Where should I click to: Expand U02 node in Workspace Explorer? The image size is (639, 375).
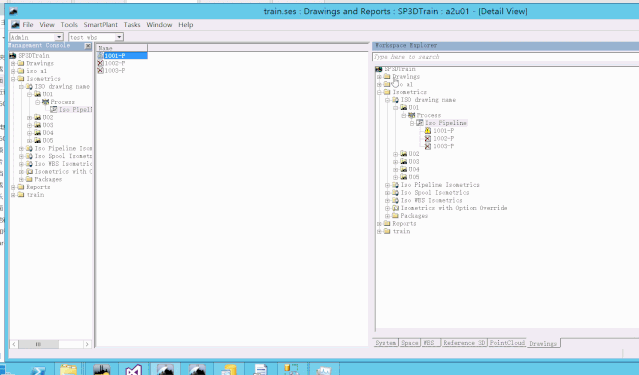[x=395, y=154]
